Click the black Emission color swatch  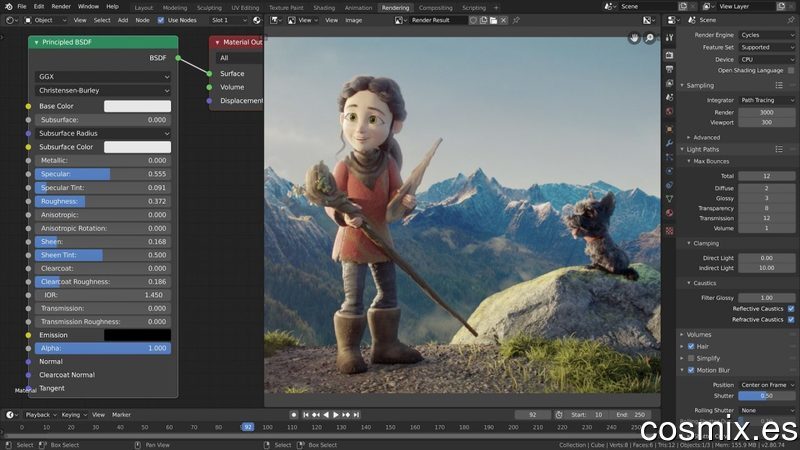tap(137, 335)
